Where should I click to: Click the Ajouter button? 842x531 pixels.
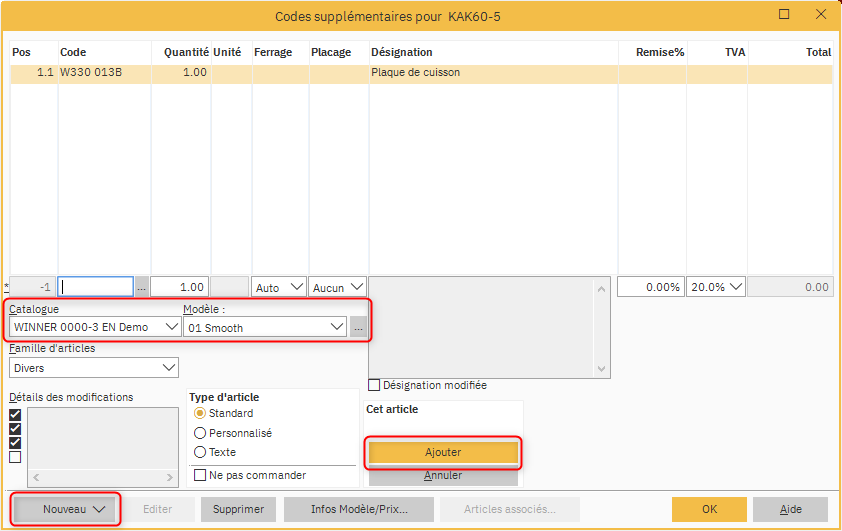[443, 452]
